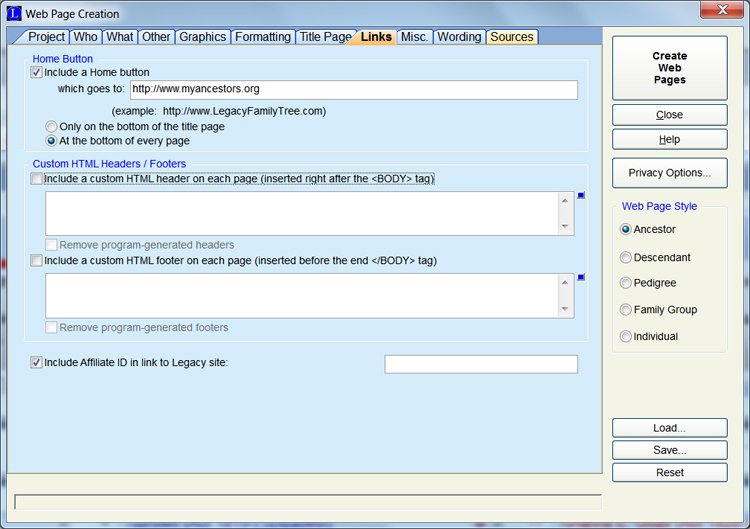
Task: Click the Affiliate ID input field
Action: 481,364
